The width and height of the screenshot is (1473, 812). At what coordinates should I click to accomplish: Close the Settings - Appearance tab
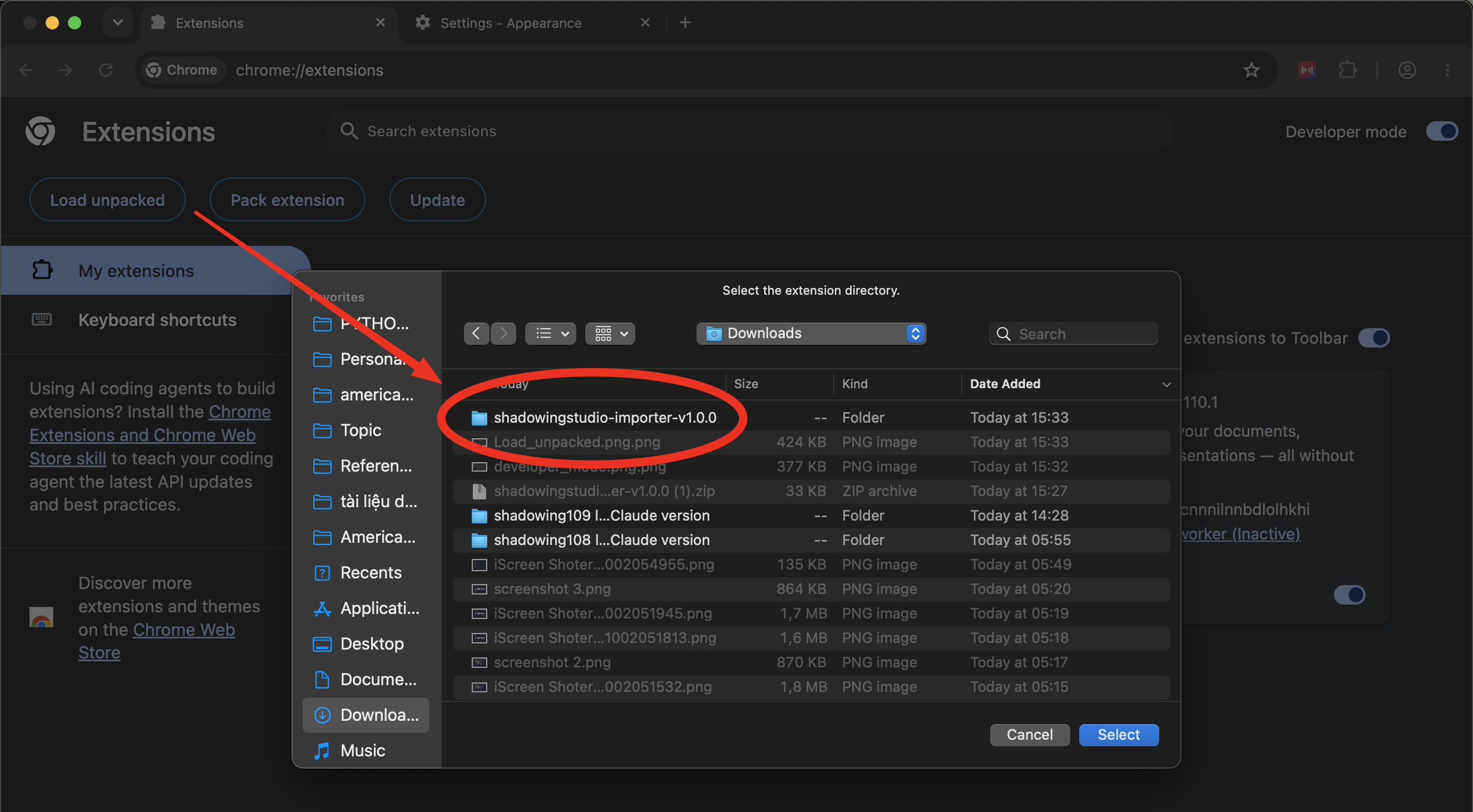[x=645, y=22]
